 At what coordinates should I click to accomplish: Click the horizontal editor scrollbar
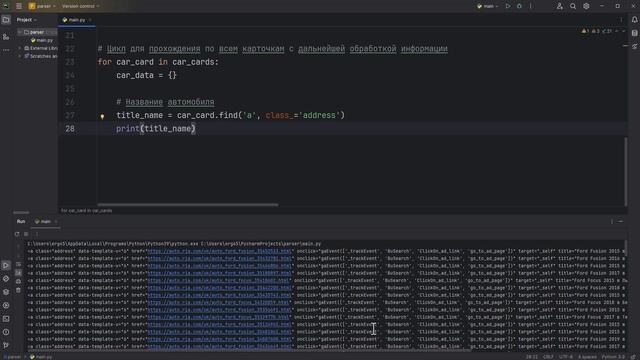point(188,205)
